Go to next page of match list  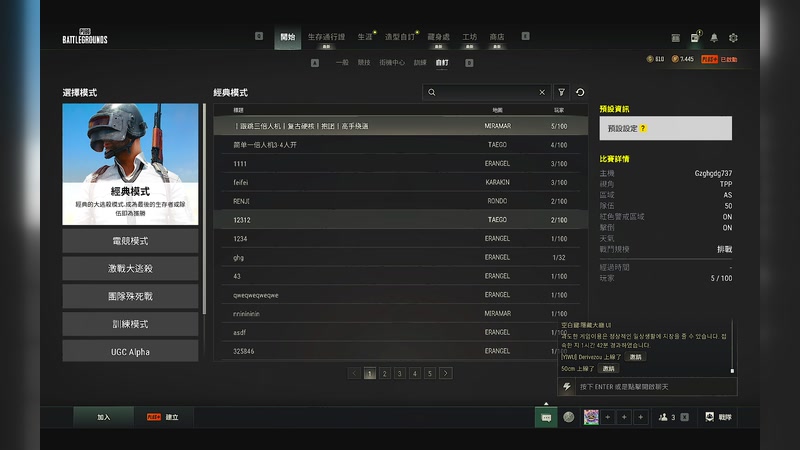coord(445,373)
